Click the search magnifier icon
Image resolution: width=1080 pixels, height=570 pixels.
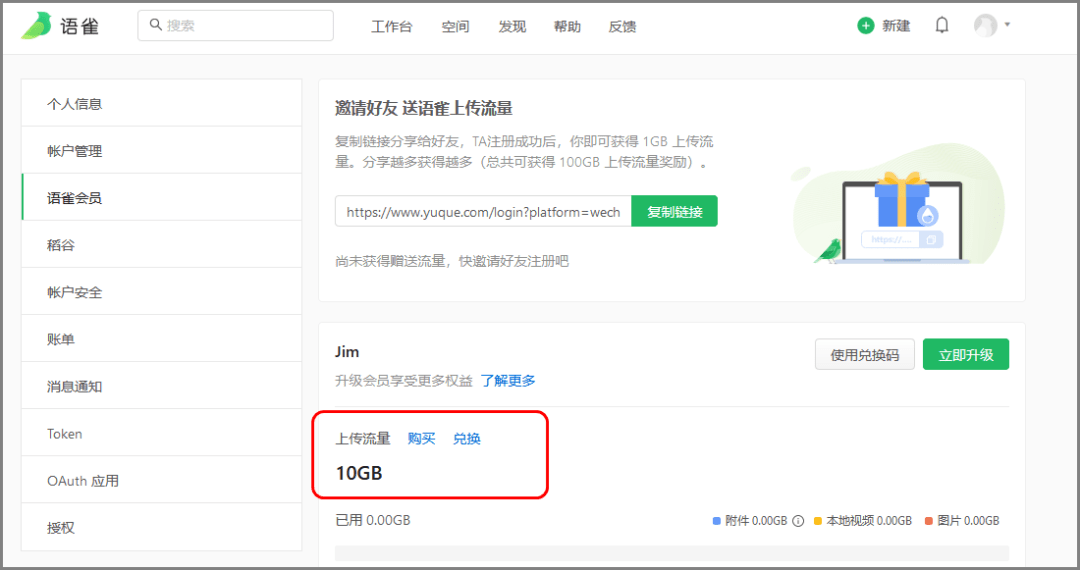pyautogui.click(x=156, y=25)
